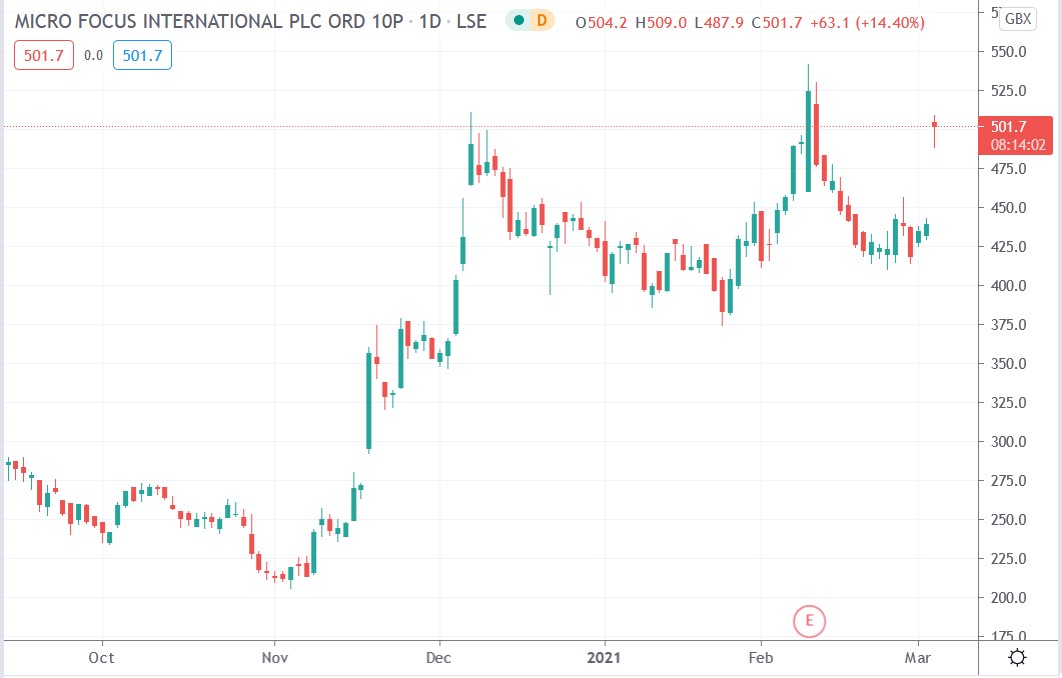
Task: Click the "2021" label on the time axis
Action: pos(604,658)
